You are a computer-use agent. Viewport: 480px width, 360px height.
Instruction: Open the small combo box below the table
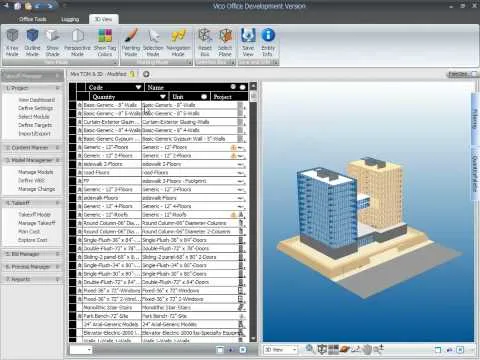click(81, 350)
